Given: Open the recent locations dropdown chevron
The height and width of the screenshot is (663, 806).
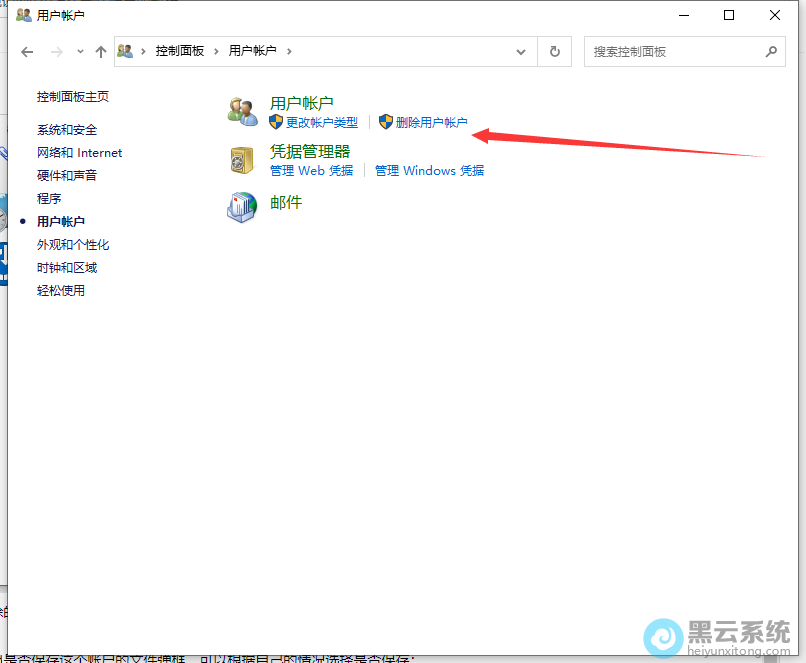Looking at the screenshot, I should tap(80, 51).
